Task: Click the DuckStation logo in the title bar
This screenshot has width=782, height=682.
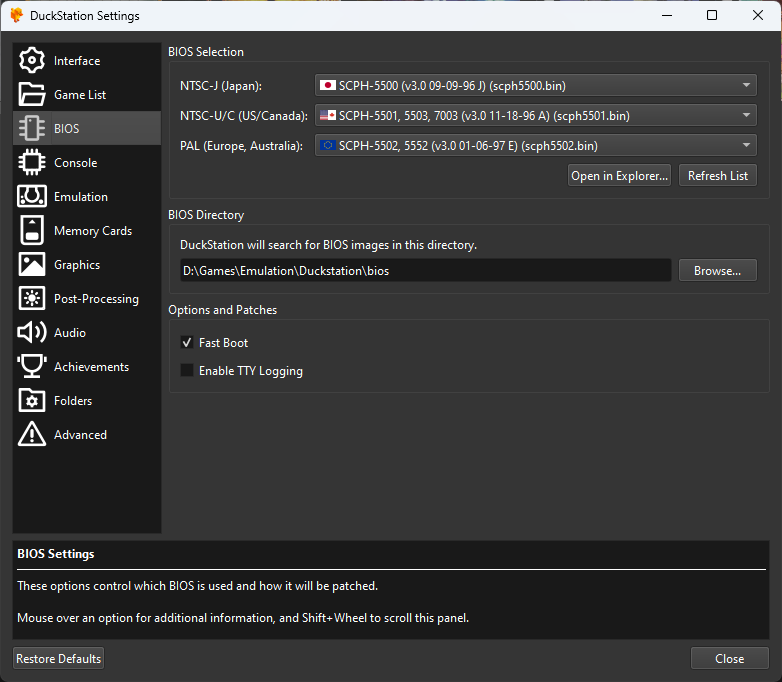Action: coord(16,15)
